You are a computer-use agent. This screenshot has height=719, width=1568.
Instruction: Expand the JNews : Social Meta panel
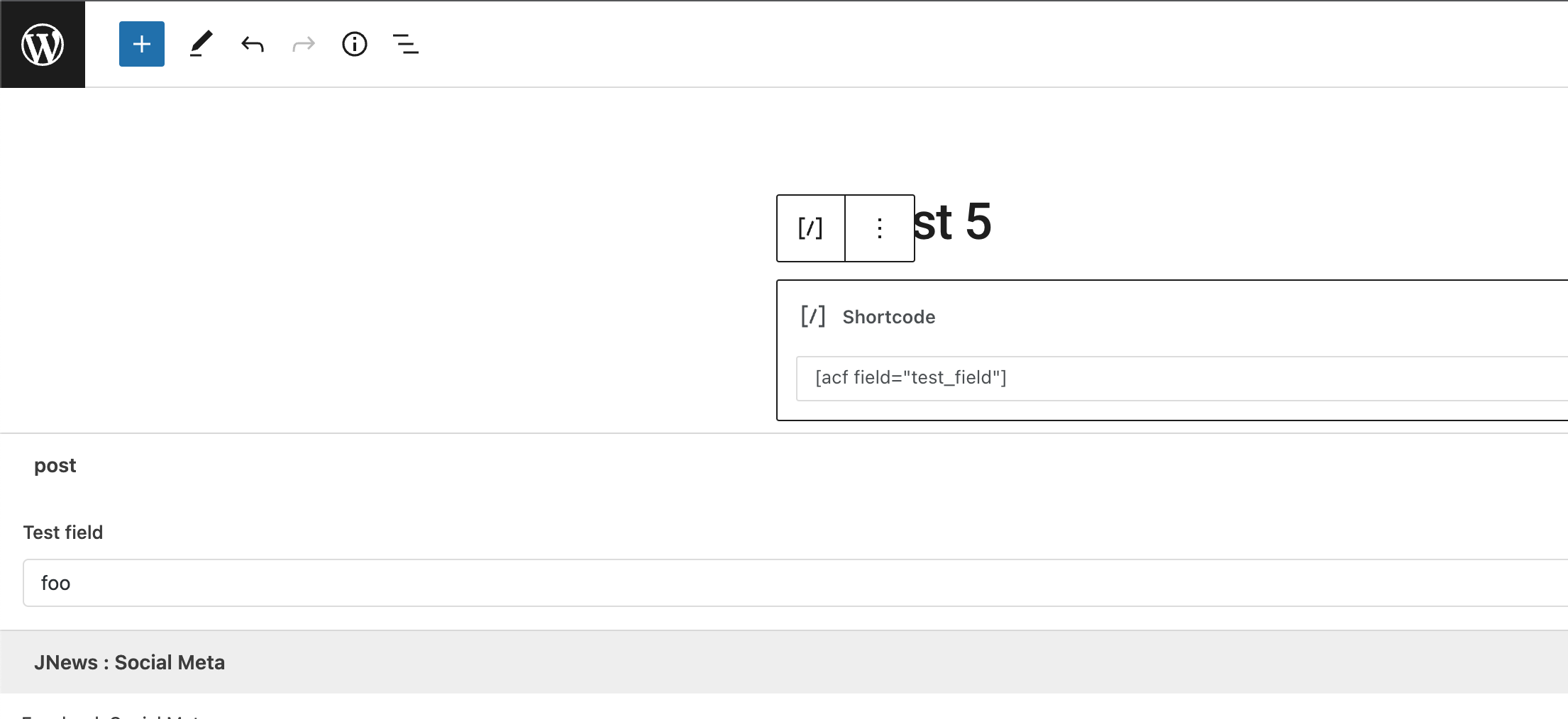pyautogui.click(x=784, y=662)
